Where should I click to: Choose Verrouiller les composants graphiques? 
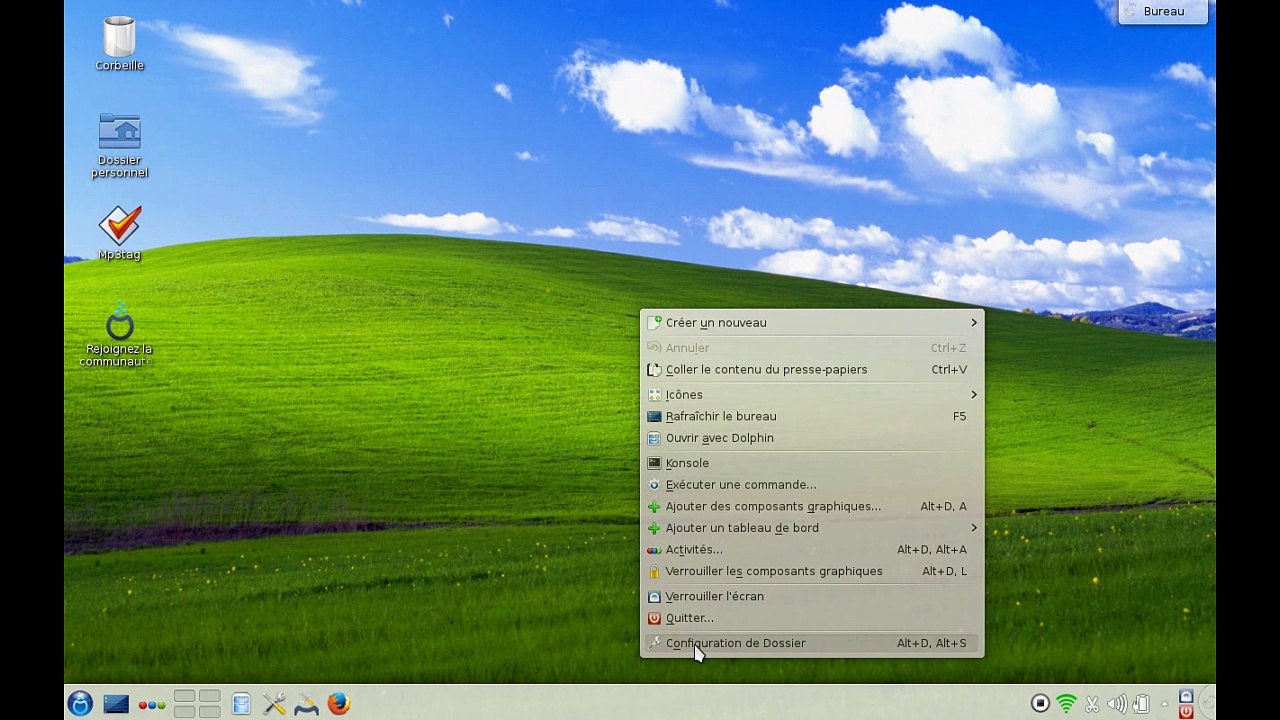coord(811,571)
